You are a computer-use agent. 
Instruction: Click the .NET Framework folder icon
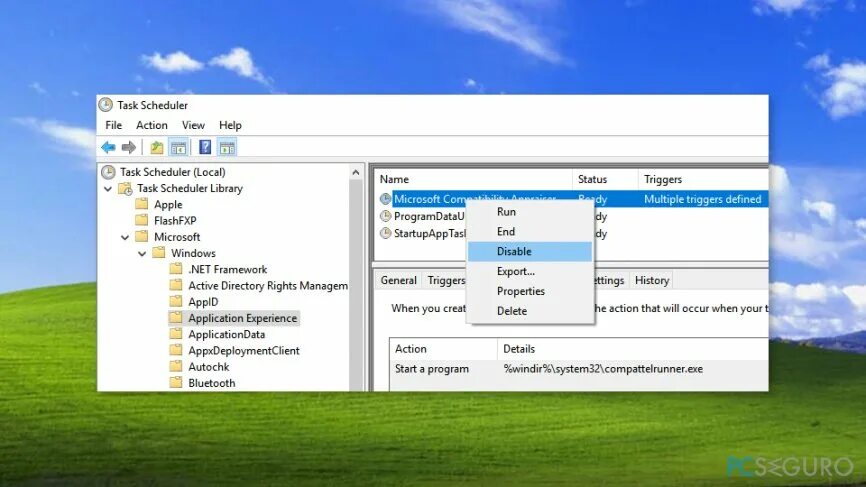[176, 269]
